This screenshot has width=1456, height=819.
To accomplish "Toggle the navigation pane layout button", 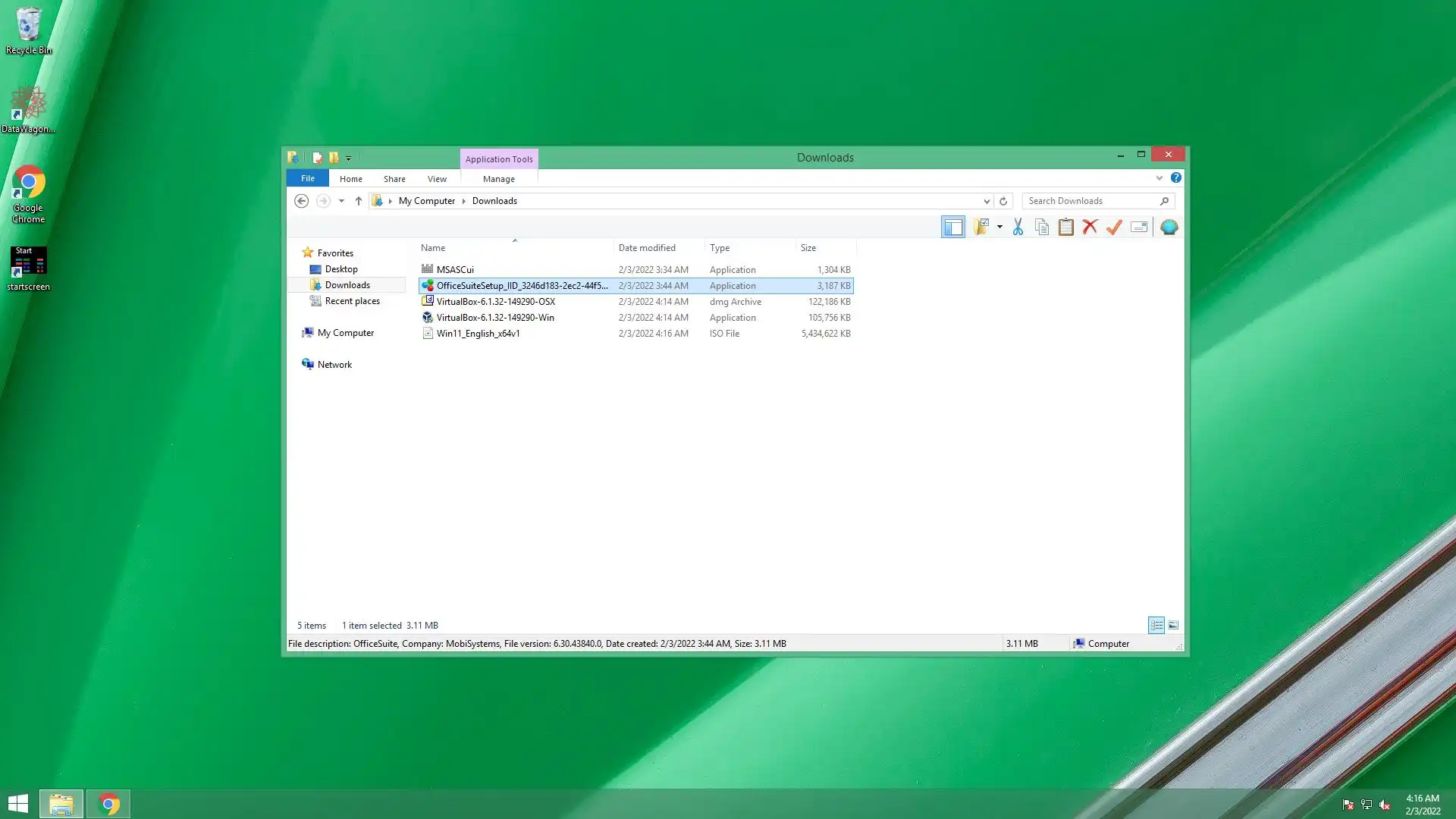I will click(953, 227).
